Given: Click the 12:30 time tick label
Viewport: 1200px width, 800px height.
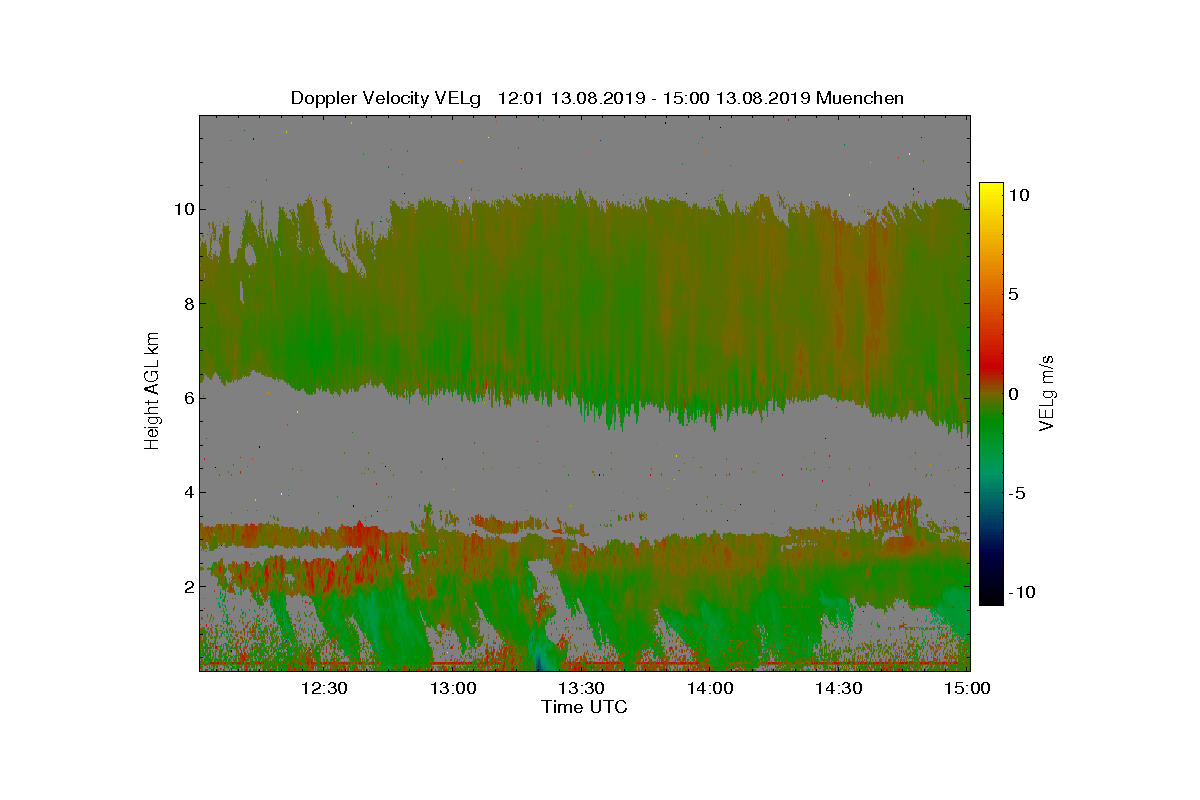Looking at the screenshot, I should pos(324,688).
